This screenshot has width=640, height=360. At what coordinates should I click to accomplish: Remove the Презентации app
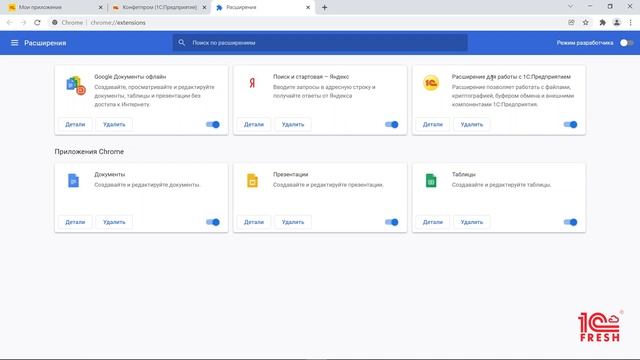pos(293,222)
